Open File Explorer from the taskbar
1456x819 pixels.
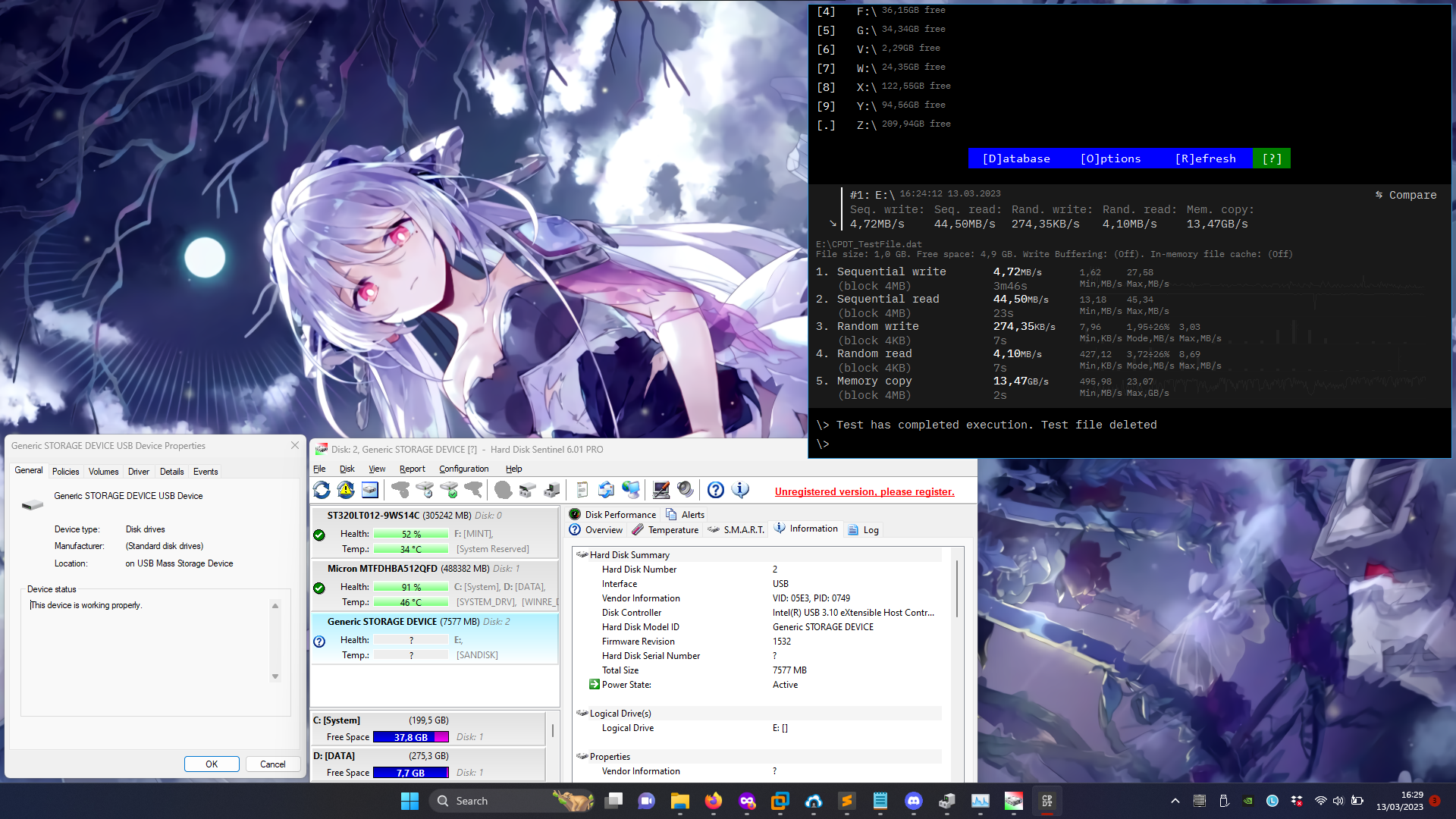pyautogui.click(x=680, y=801)
